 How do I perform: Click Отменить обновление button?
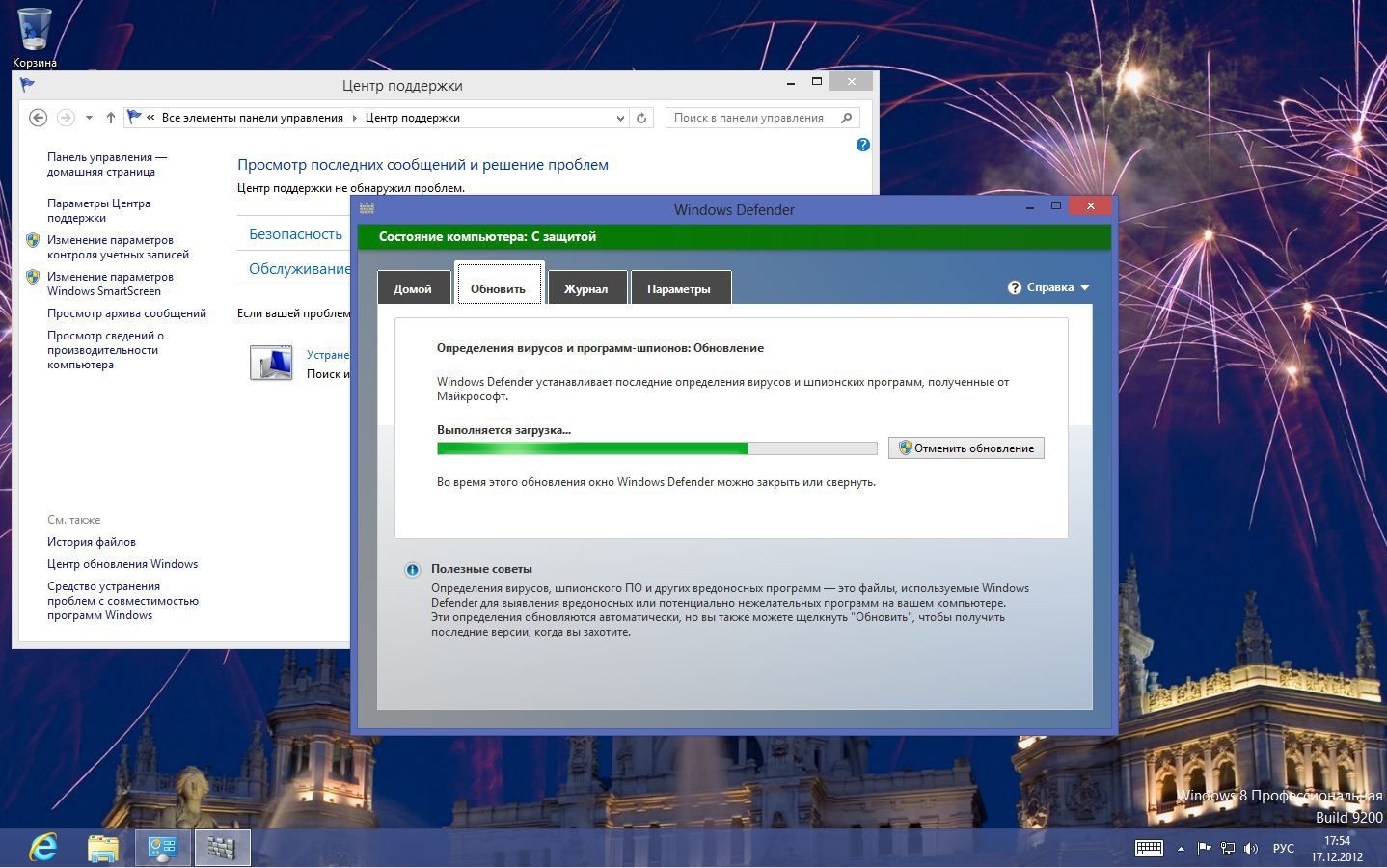tap(965, 448)
